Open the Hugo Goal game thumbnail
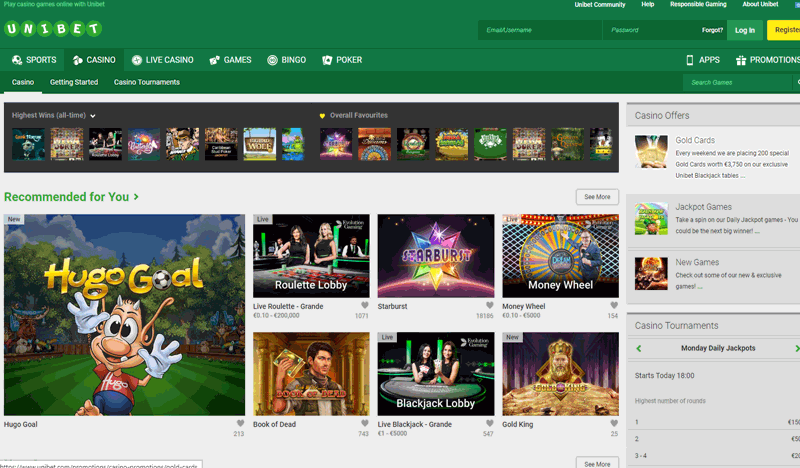Screen dimensions: 800x468 pos(124,314)
